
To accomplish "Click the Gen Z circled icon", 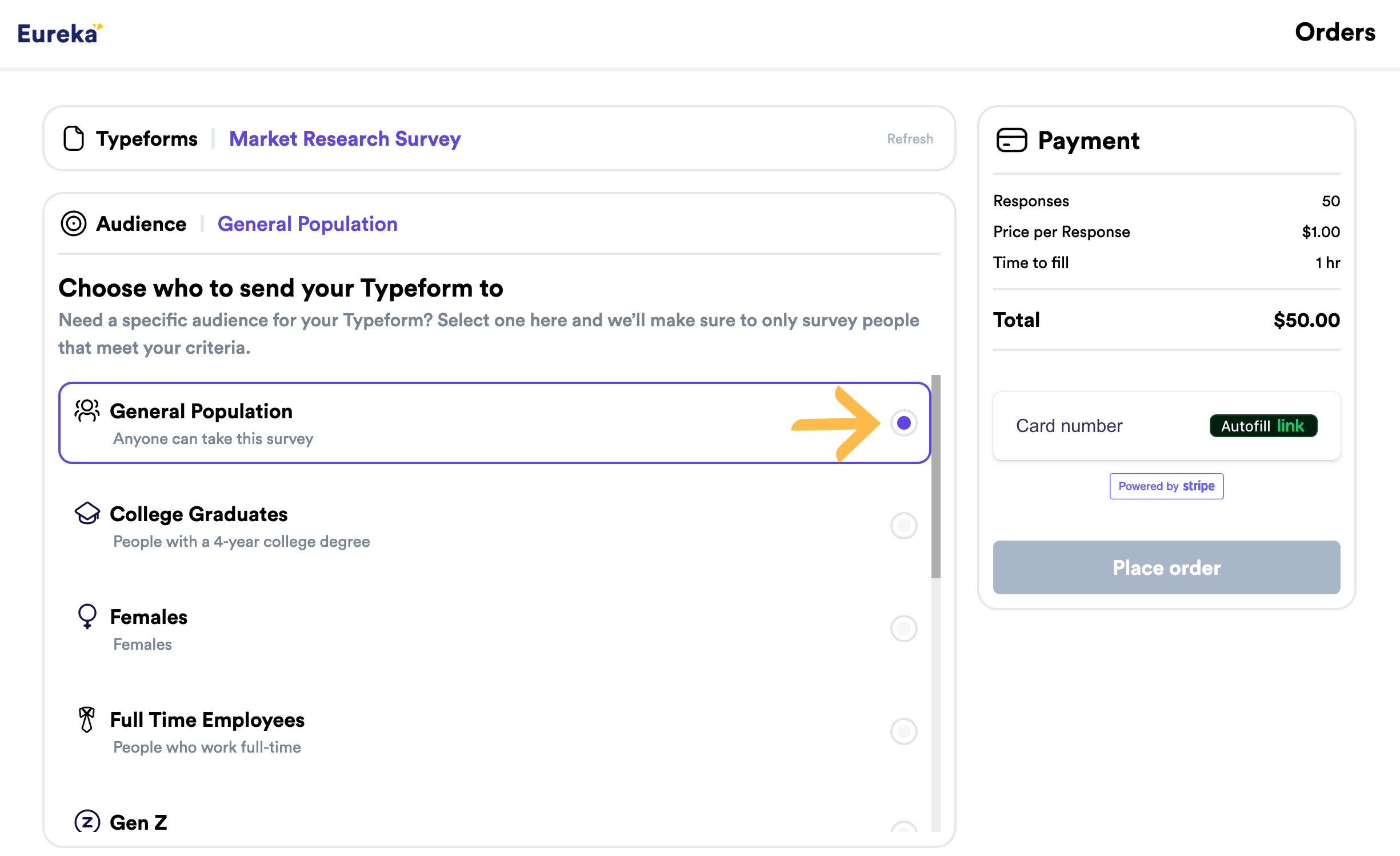I will pyautogui.click(x=87, y=822).
